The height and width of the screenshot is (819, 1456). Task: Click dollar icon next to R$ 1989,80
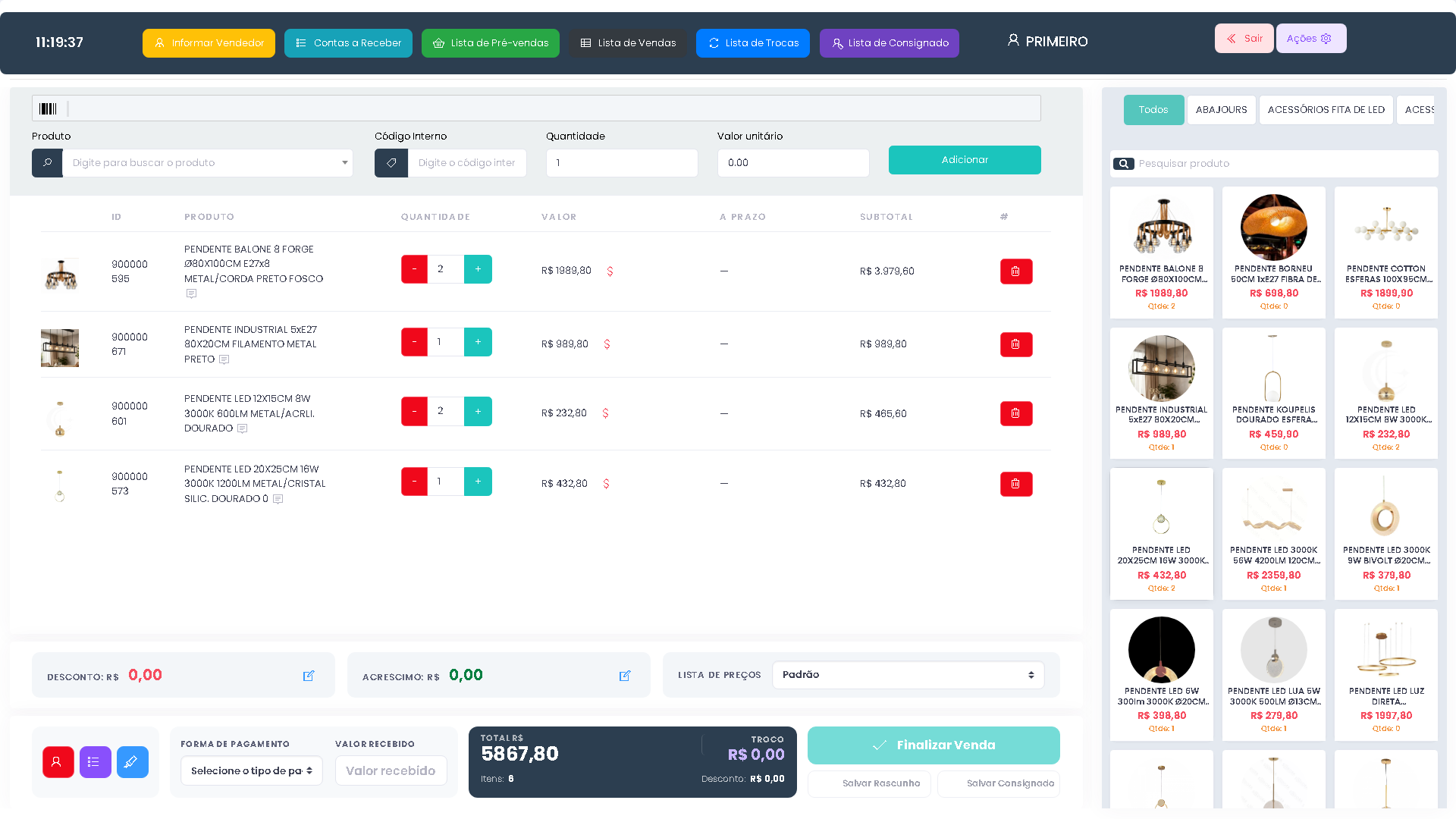610,271
